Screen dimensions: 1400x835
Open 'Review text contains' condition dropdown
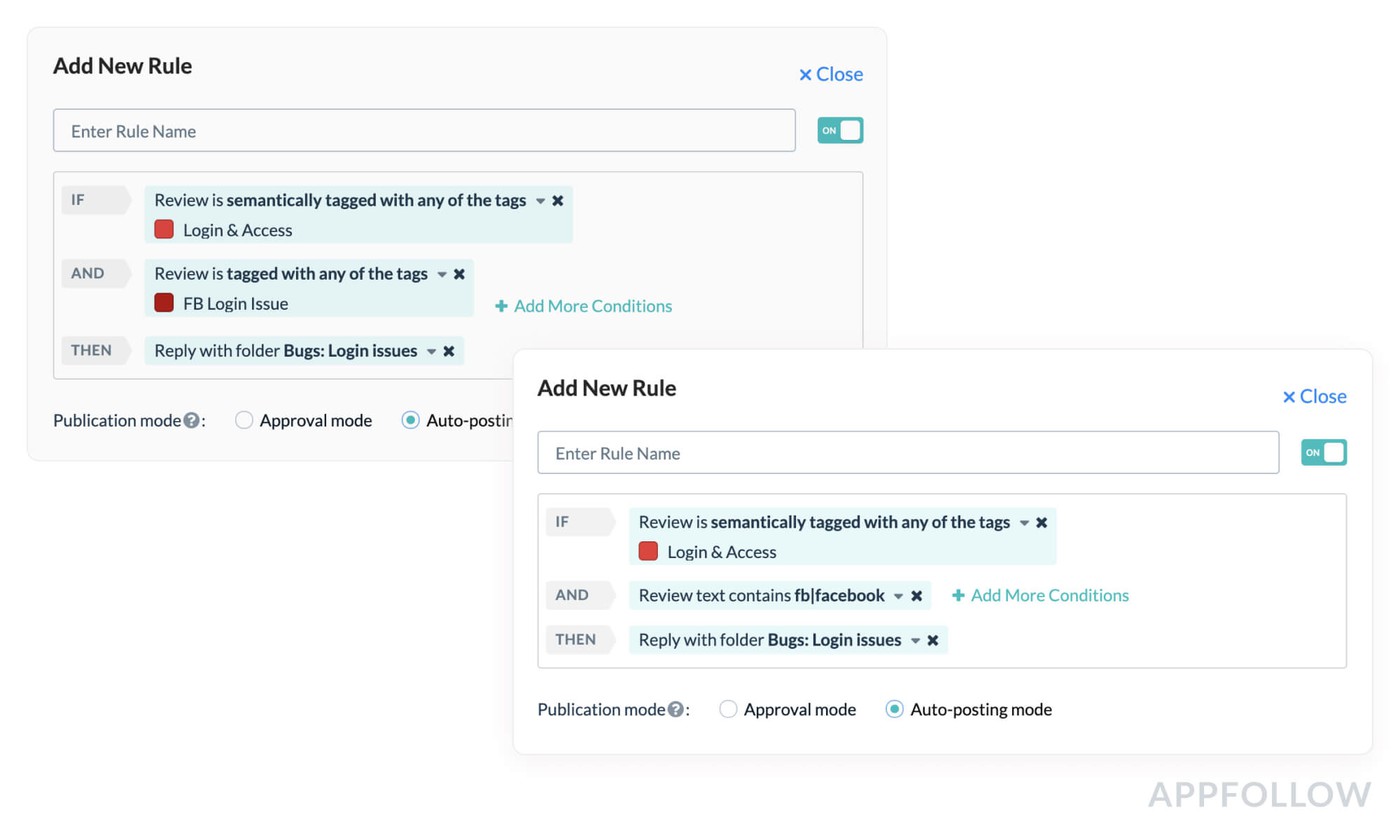pos(898,596)
